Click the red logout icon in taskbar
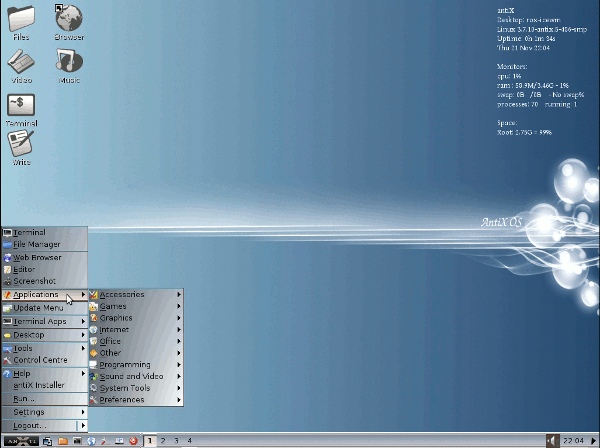 pyautogui.click(x=133, y=441)
